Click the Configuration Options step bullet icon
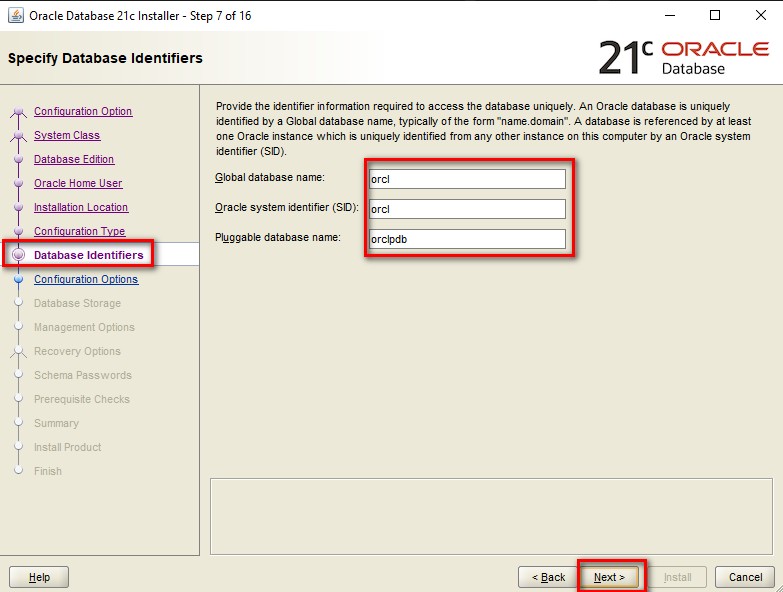 [18, 279]
